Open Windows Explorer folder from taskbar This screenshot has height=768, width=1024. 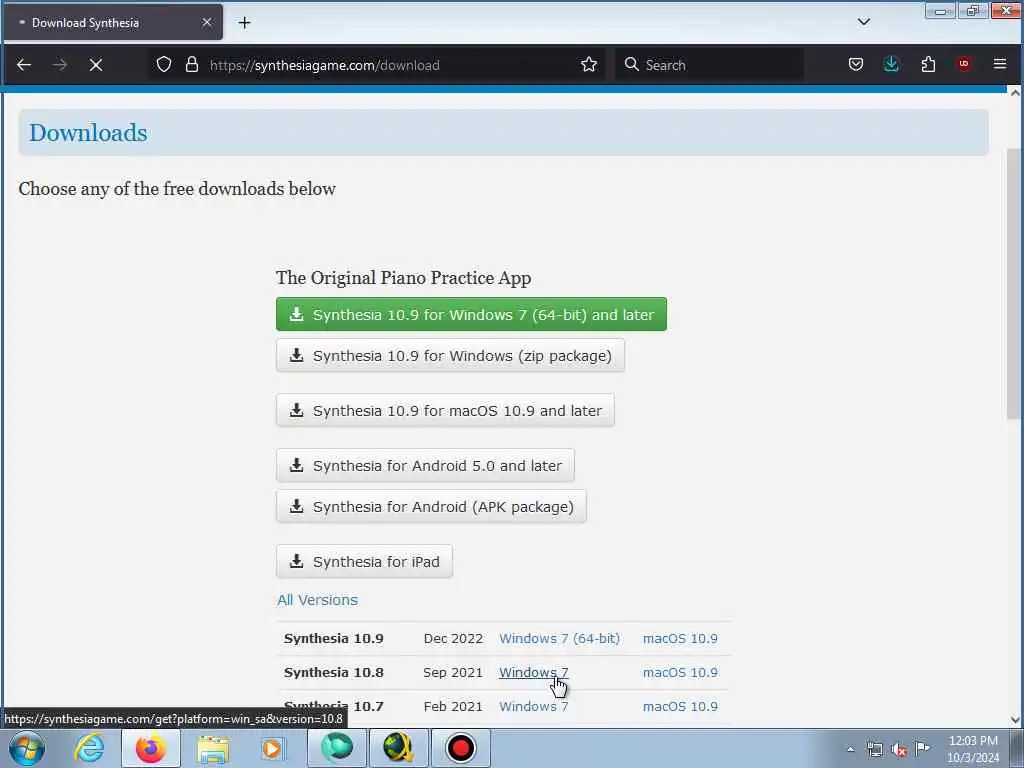[213, 748]
